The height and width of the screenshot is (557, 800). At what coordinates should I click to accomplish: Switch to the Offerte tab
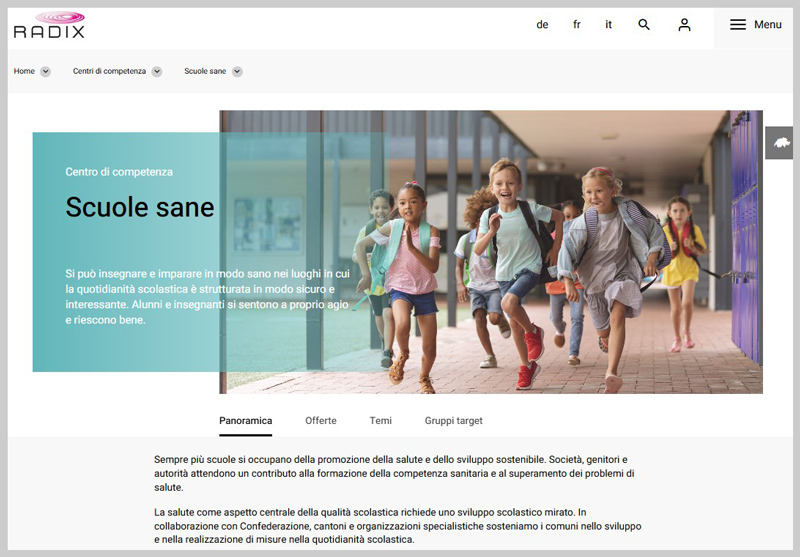[321, 421]
